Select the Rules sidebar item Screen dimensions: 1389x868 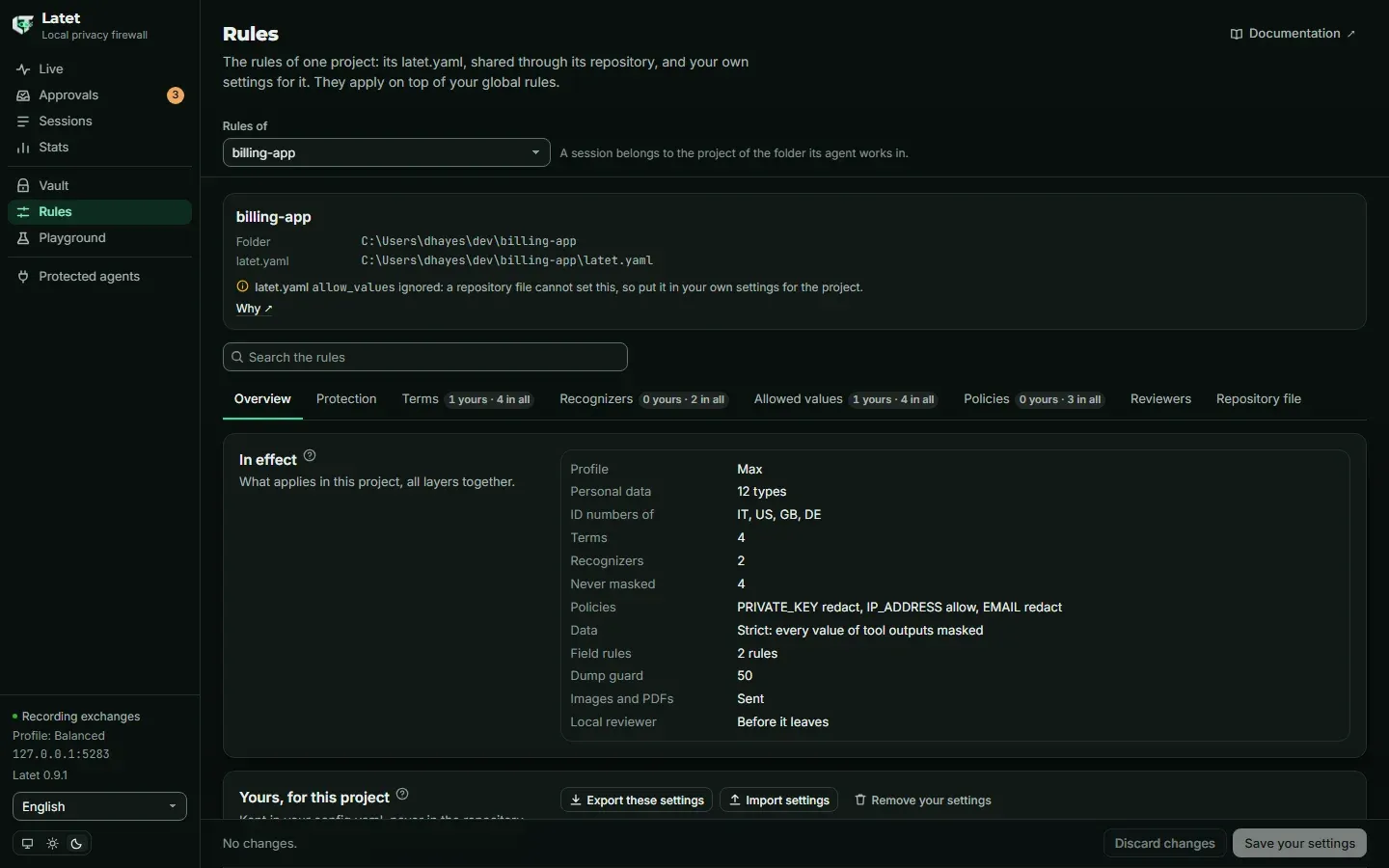pos(99,212)
